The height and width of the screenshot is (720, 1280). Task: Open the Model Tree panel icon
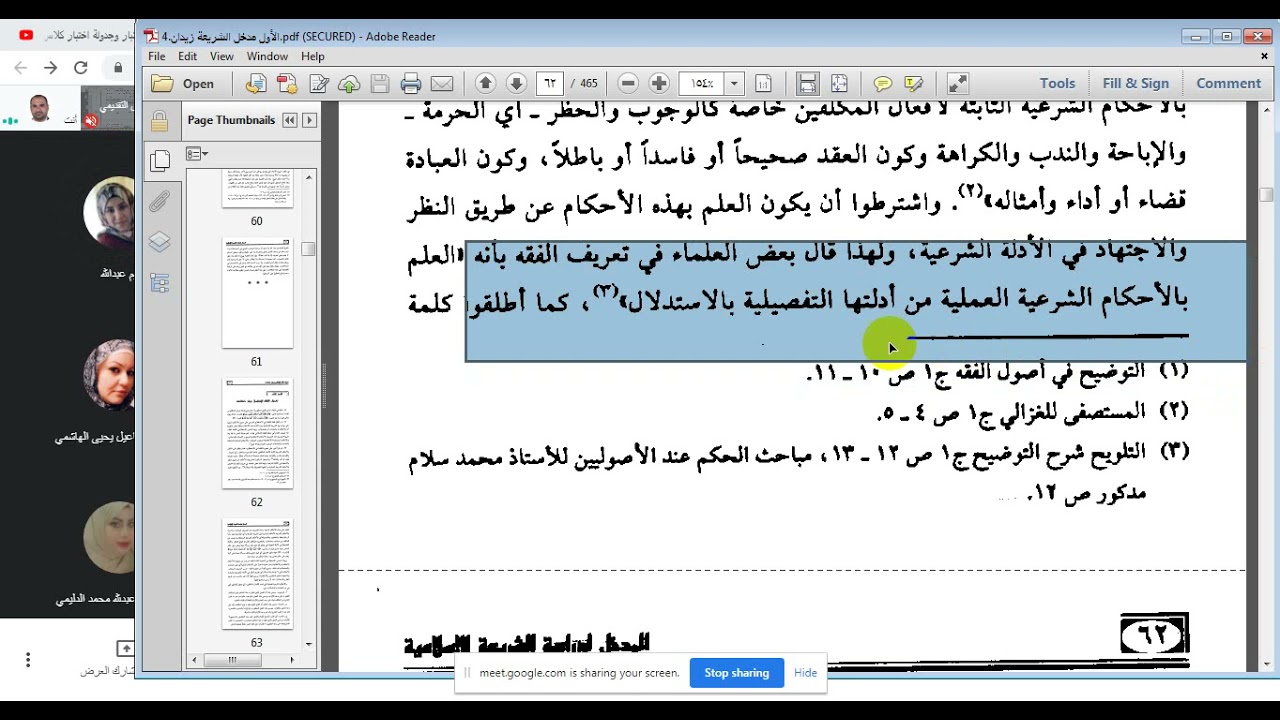pyautogui.click(x=159, y=283)
